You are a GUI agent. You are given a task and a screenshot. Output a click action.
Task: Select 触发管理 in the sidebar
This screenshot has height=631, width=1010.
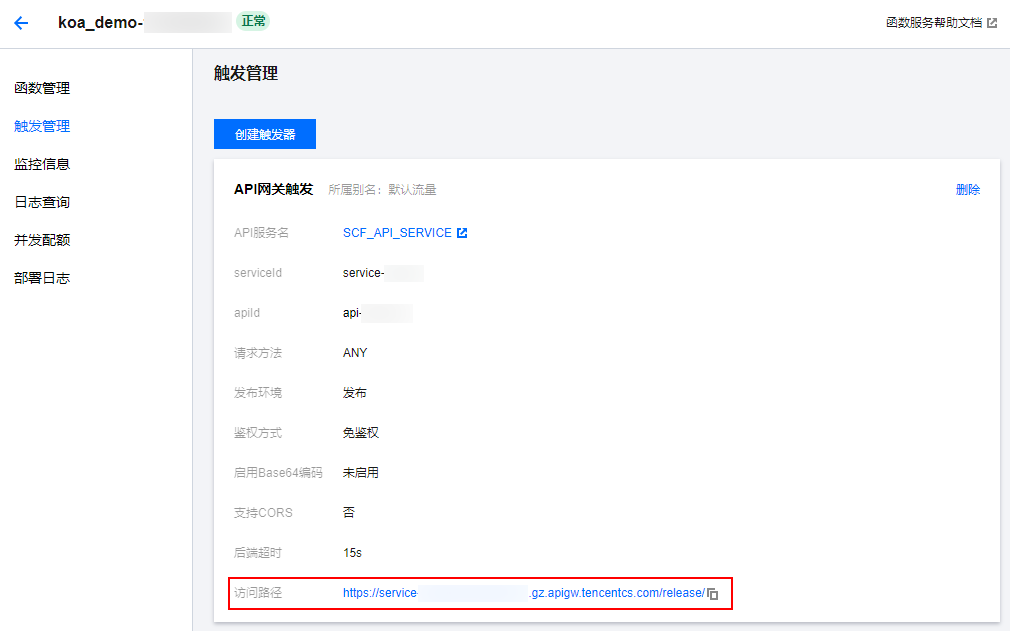pyautogui.click(x=42, y=126)
